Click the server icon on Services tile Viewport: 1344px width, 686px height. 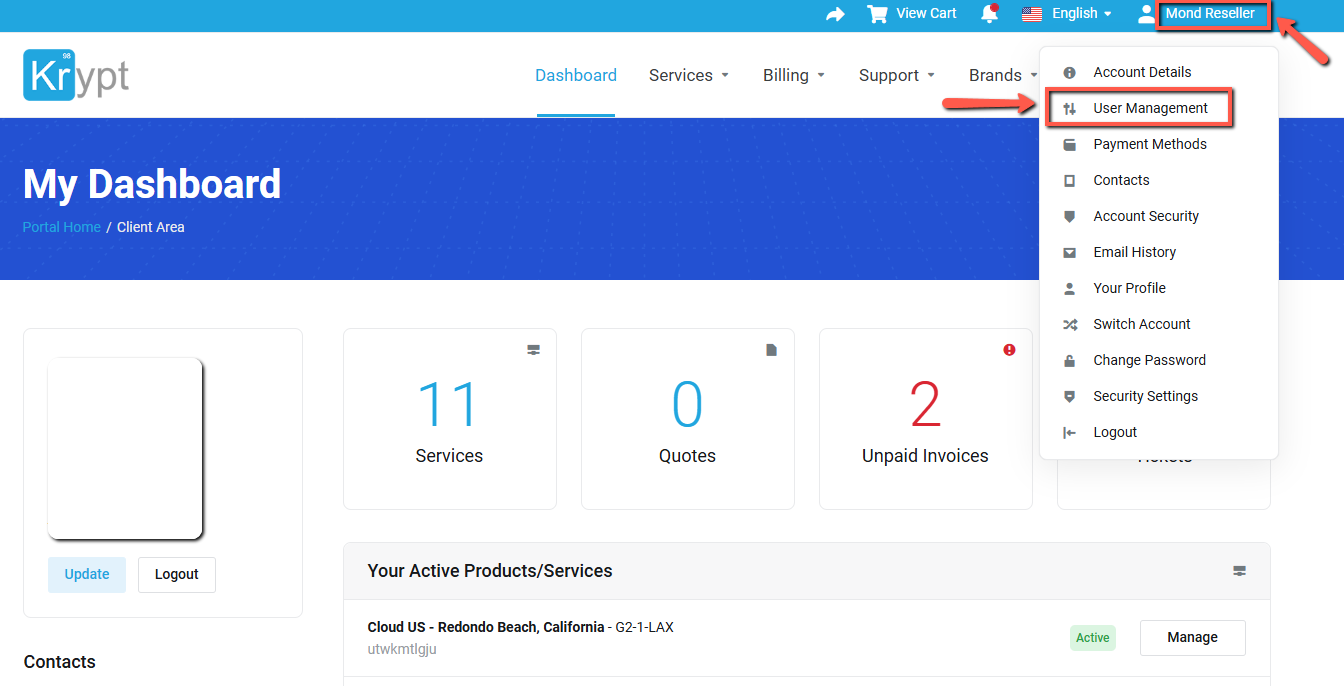click(x=534, y=350)
